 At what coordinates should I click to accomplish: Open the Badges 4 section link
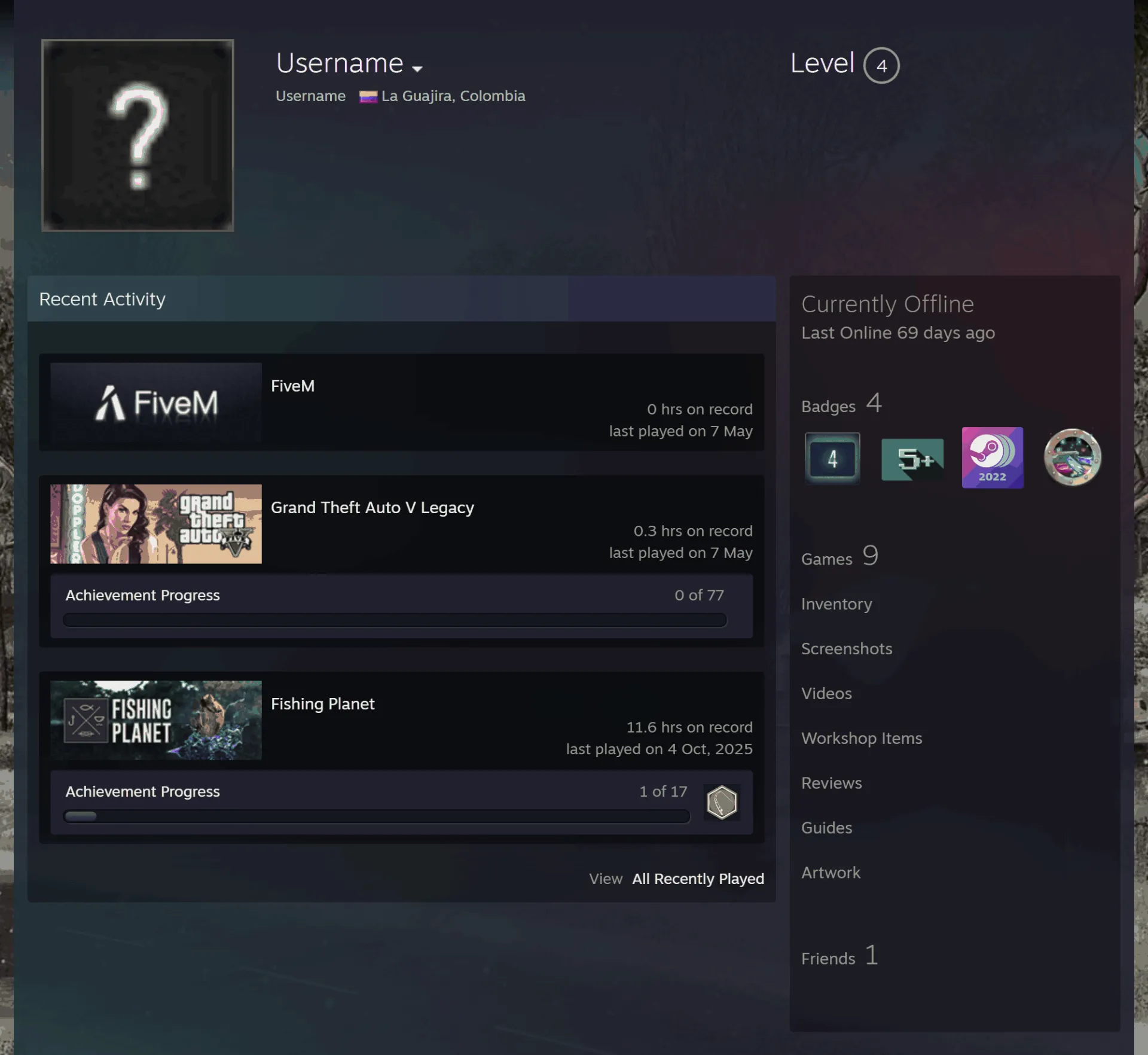841,404
